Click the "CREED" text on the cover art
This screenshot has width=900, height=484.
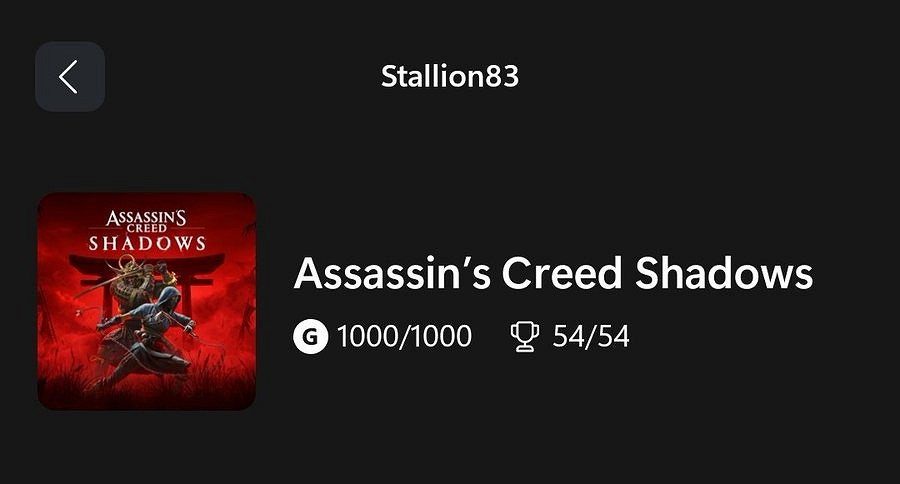coord(147,228)
